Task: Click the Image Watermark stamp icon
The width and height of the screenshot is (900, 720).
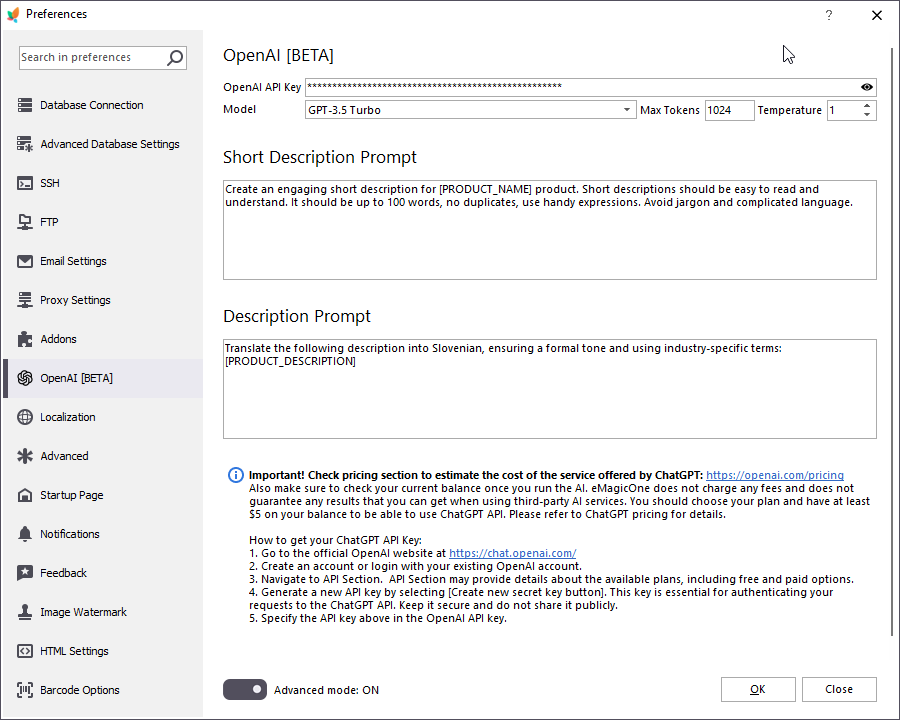Action: tap(25, 613)
